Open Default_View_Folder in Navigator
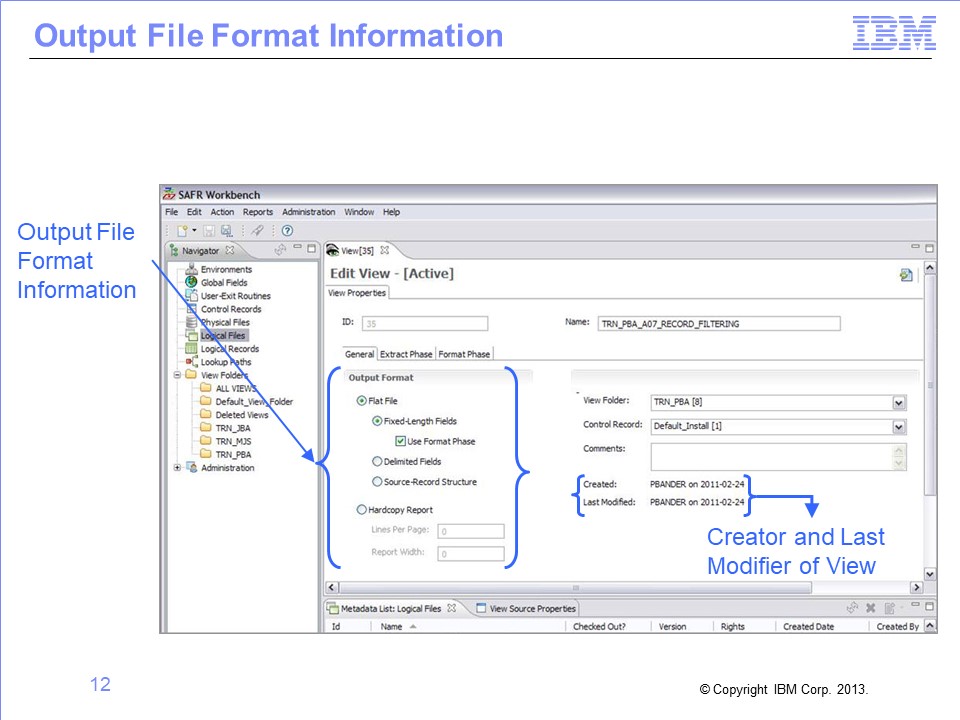Viewport: 960px width, 720px height. coord(253,402)
